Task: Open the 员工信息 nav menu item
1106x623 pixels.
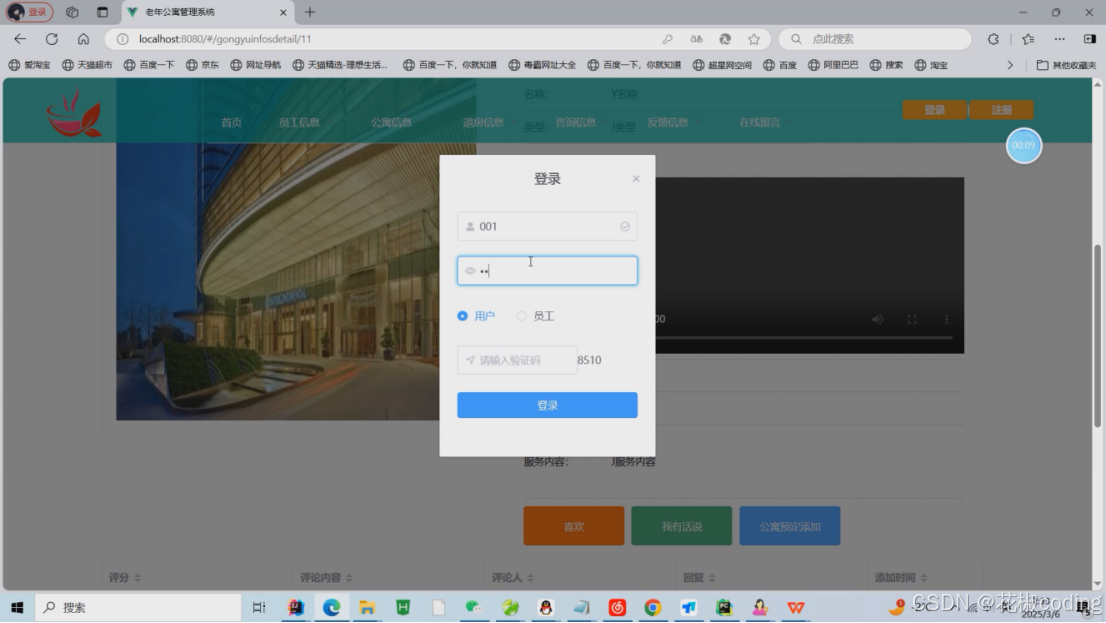Action: [299, 123]
